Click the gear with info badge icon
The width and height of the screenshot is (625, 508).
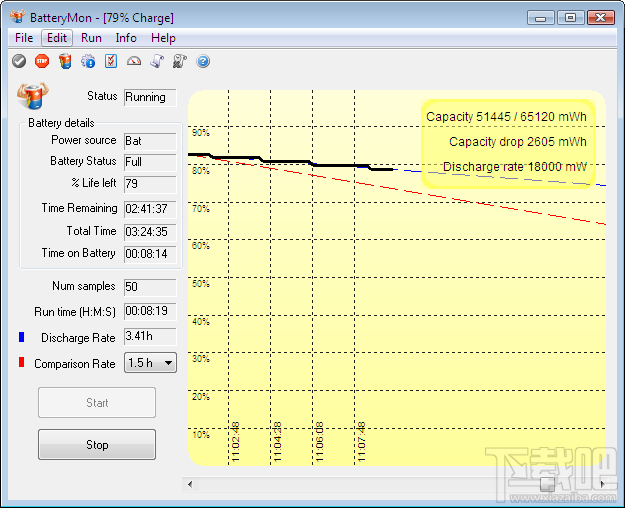pyautogui.click(x=88, y=61)
